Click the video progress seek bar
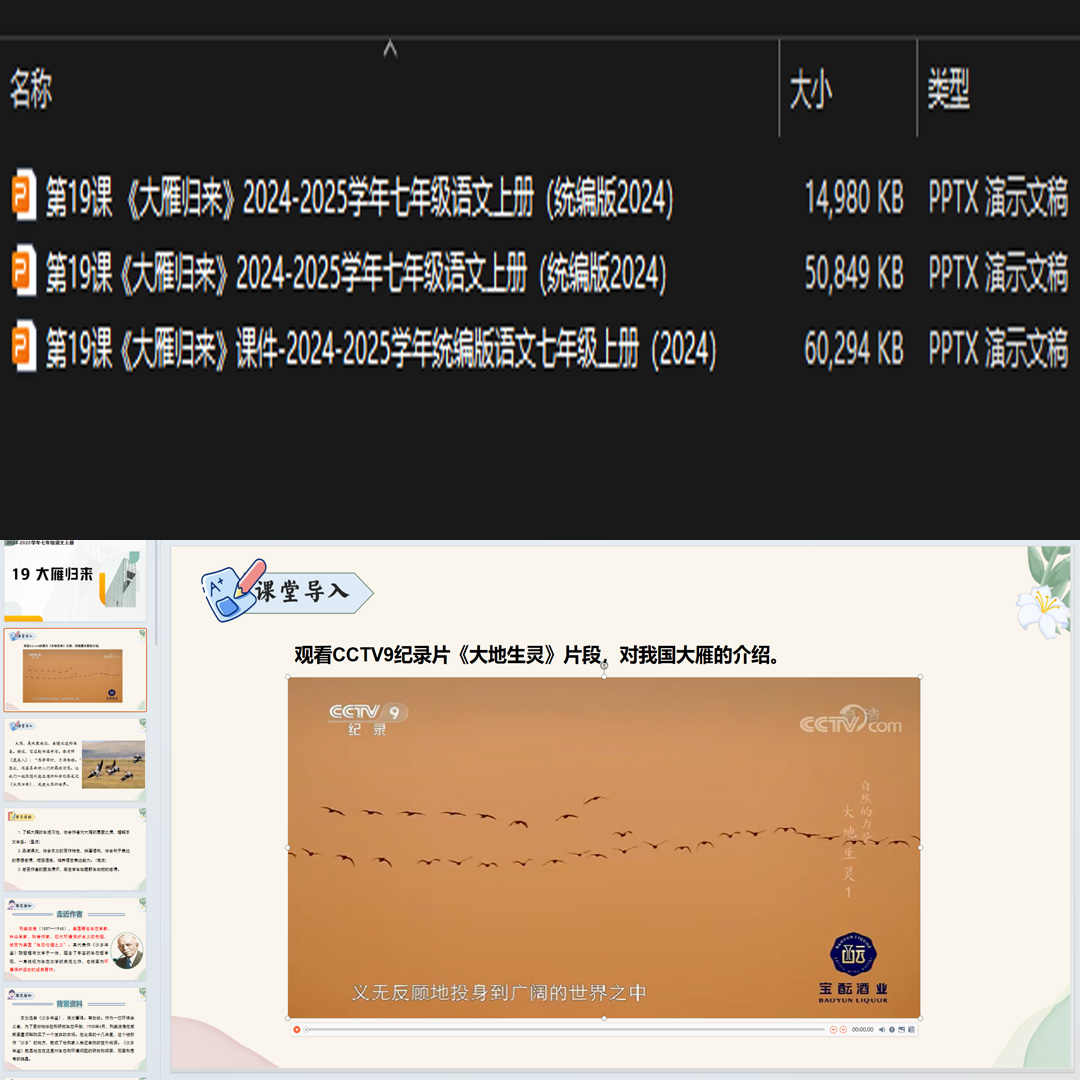 565,1030
